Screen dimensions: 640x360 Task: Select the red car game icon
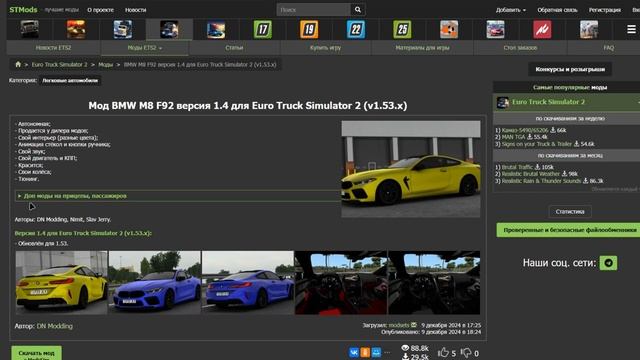496,29
